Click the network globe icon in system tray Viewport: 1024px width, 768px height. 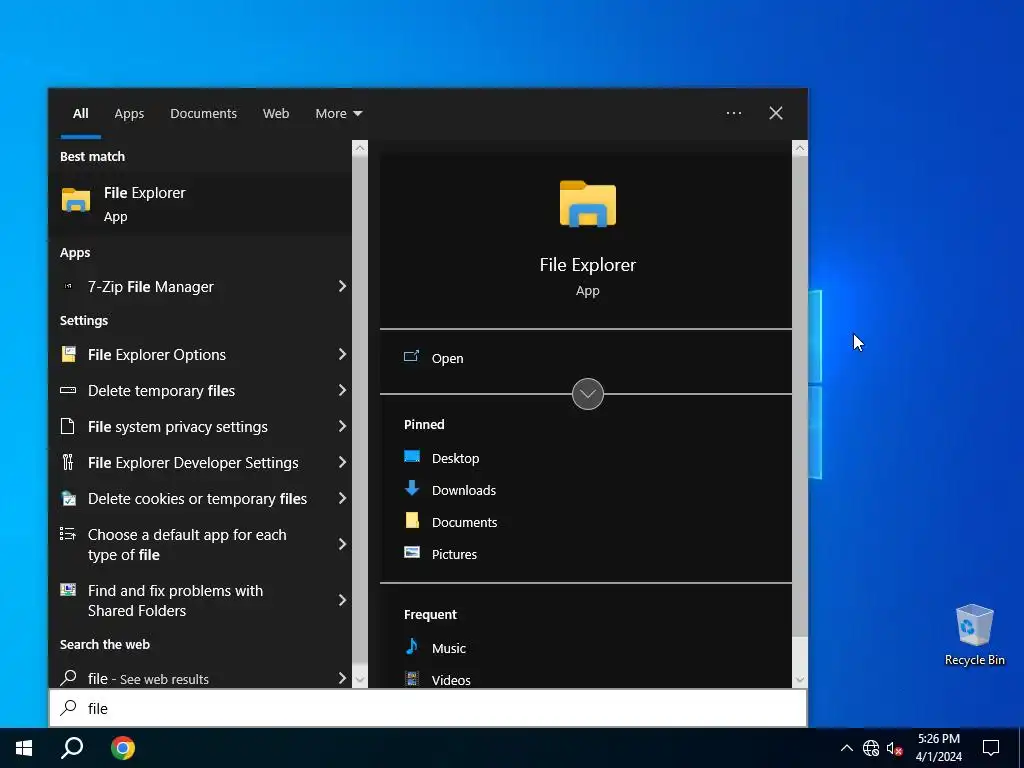click(x=871, y=748)
